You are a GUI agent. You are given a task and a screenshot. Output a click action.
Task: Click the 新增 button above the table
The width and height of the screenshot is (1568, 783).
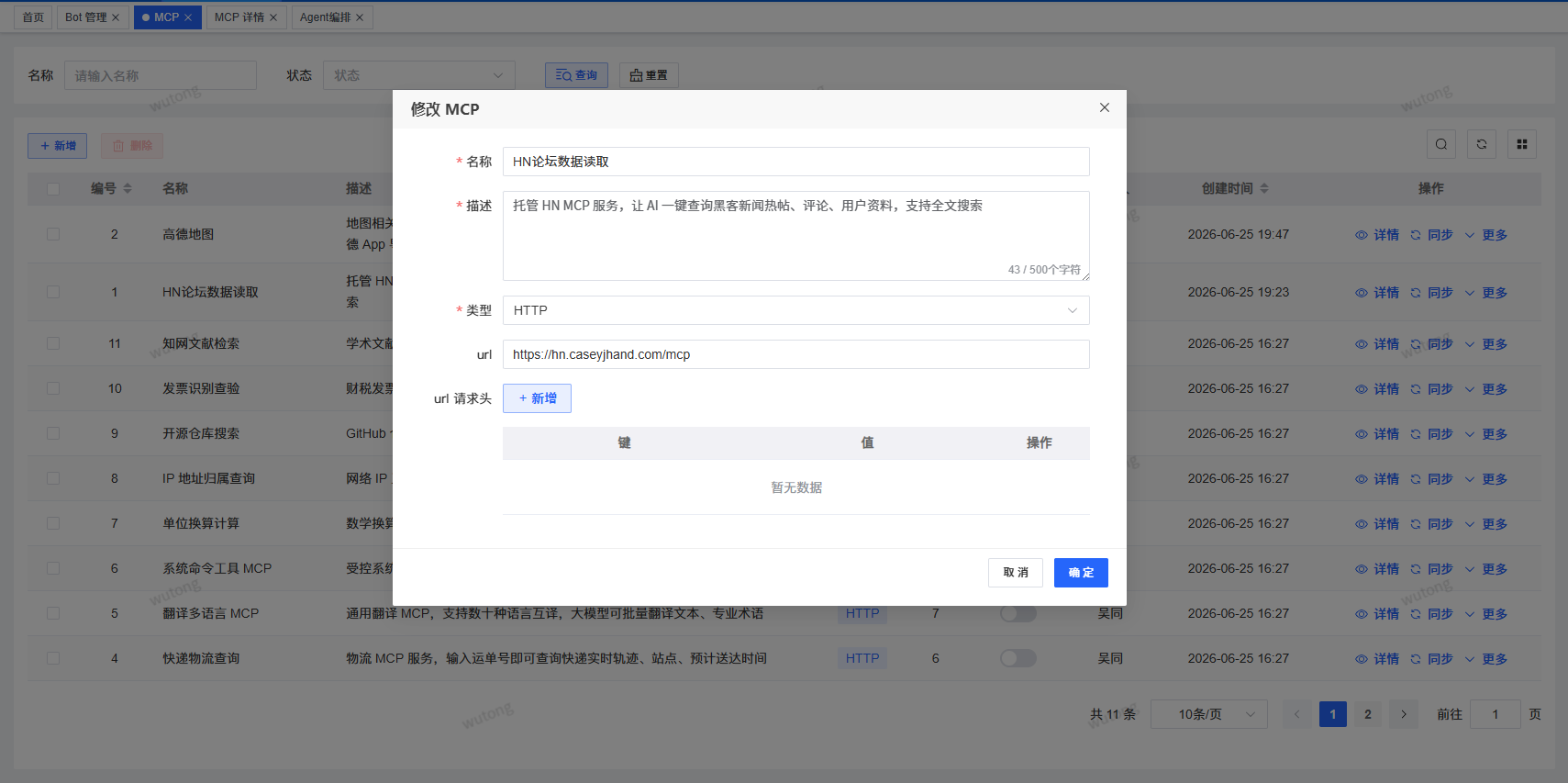(58, 146)
